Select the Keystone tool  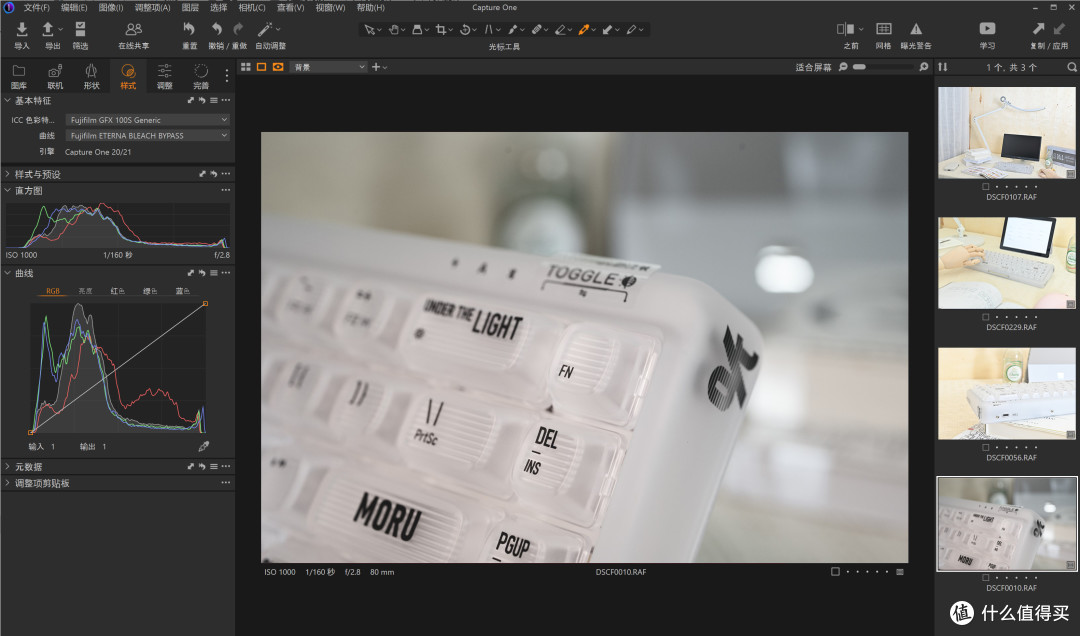click(x=488, y=30)
